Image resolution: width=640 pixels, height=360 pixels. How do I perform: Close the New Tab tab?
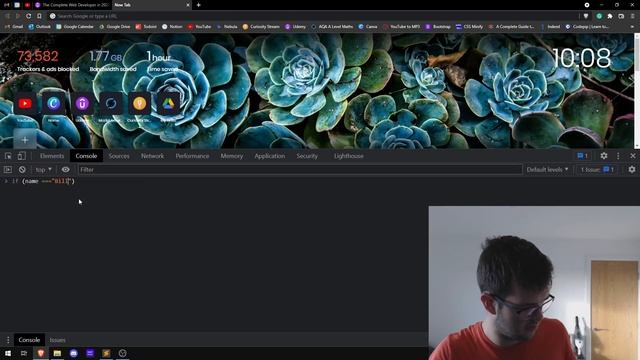[x=188, y=5]
